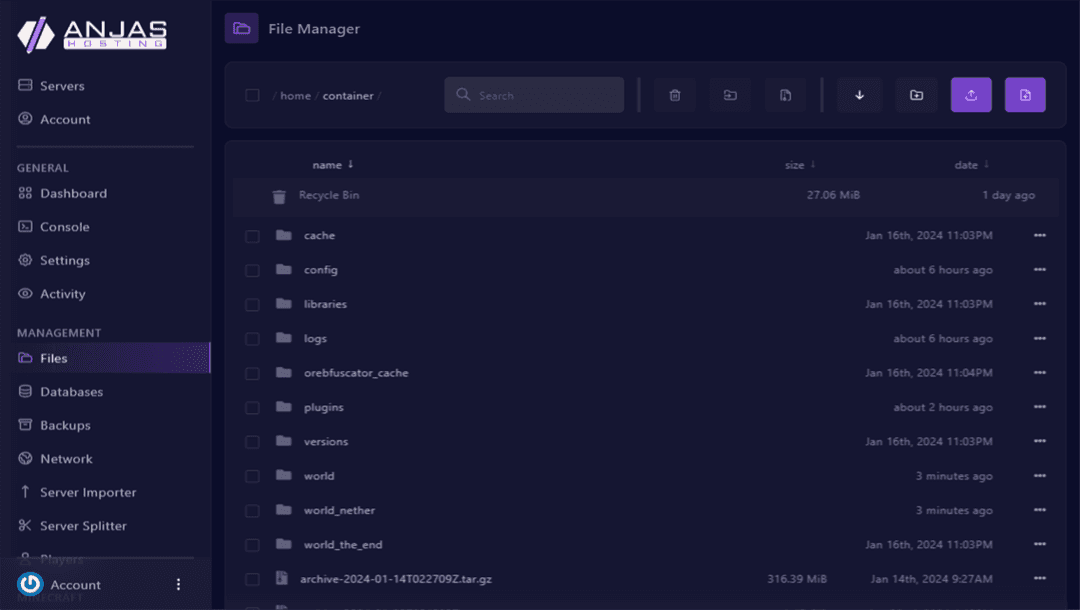The width and height of the screenshot is (1080, 610).
Task: Open the Recycle Bin row
Action: click(x=329, y=196)
